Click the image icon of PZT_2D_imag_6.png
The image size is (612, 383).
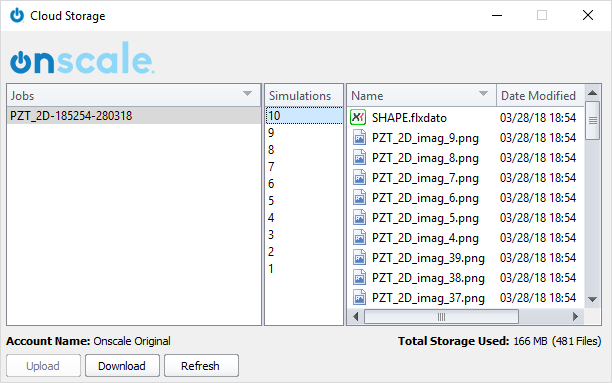pos(359,198)
